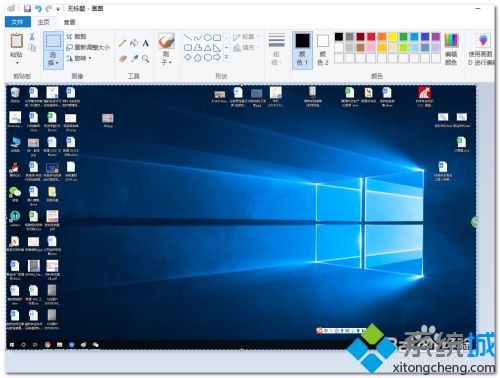Toggle Color 2 as active color
The height and width of the screenshot is (378, 500).
tap(322, 50)
